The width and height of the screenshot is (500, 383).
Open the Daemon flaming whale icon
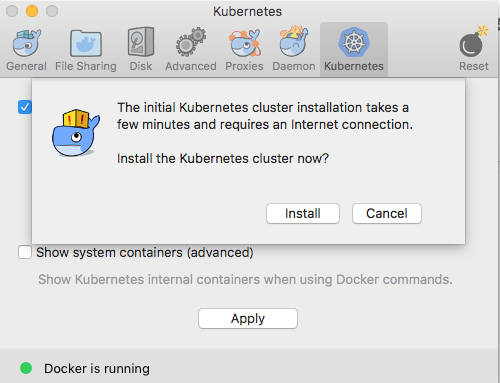tap(294, 41)
